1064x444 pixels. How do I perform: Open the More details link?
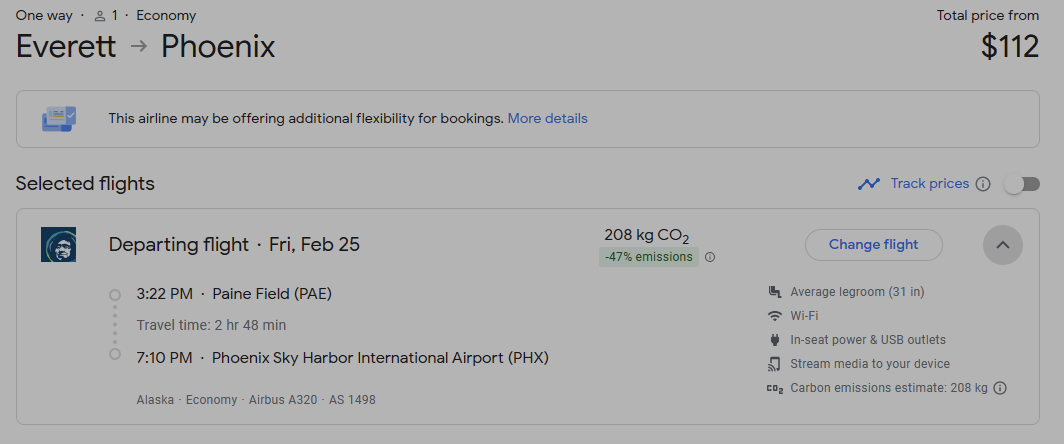[547, 118]
